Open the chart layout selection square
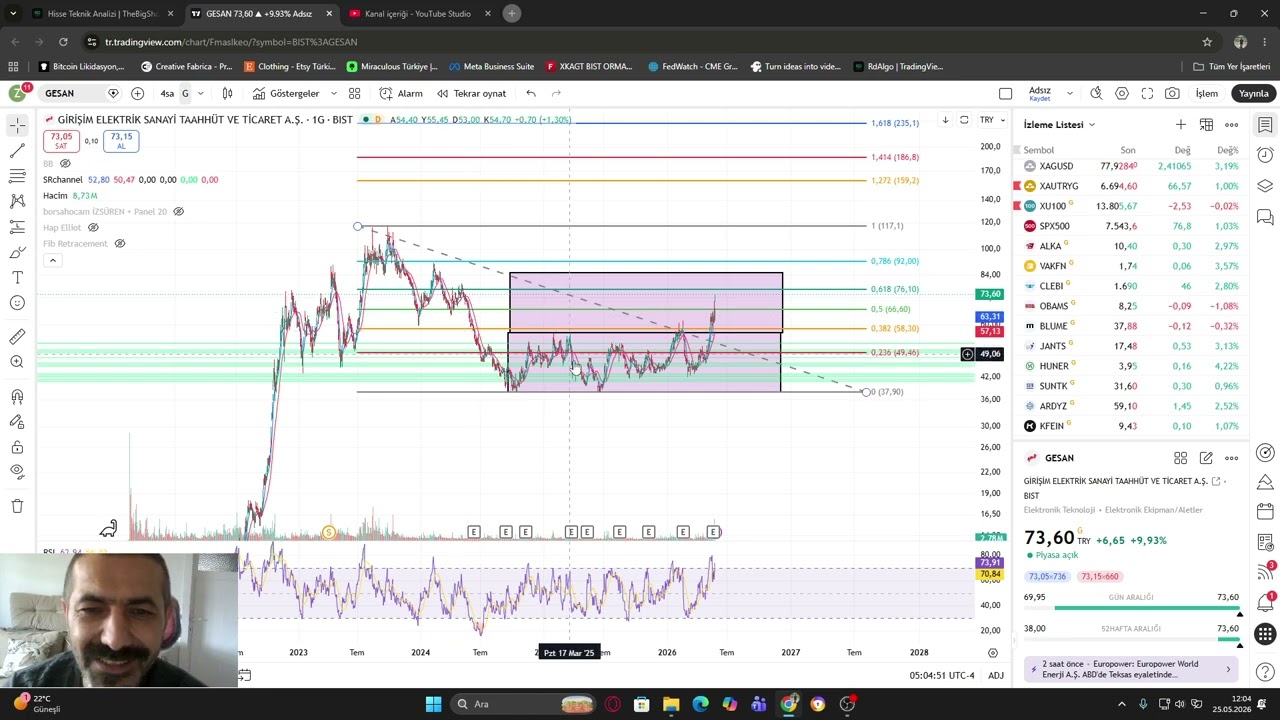The width and height of the screenshot is (1280, 720). [1005, 93]
